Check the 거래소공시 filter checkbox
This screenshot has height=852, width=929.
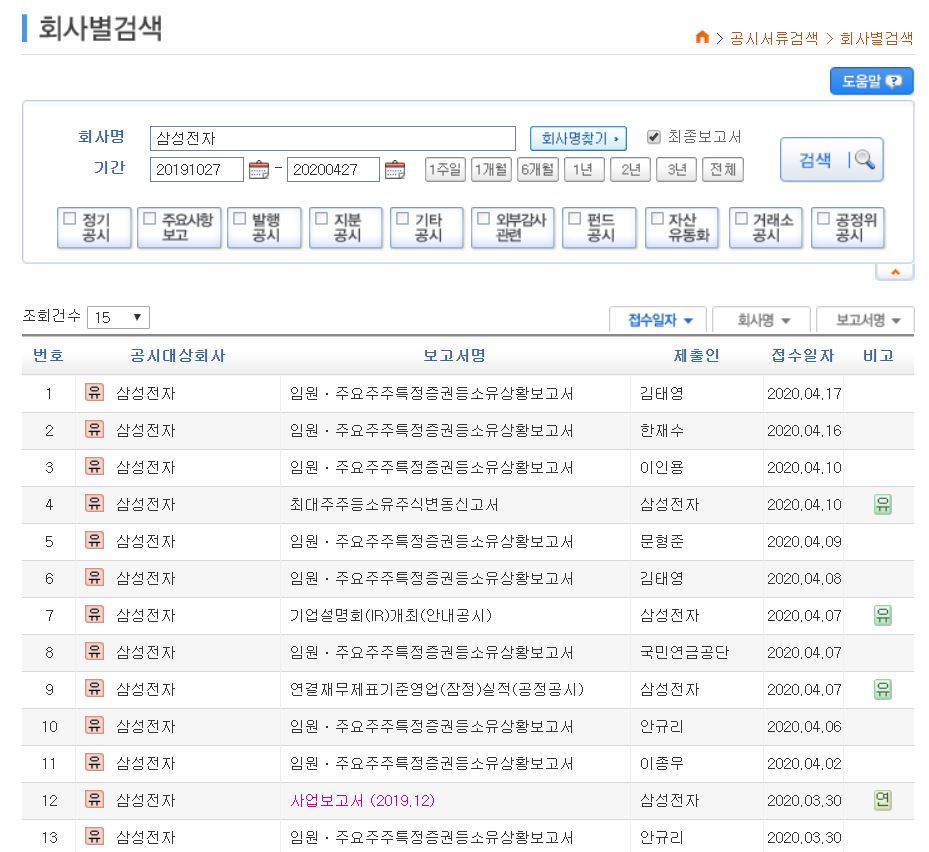pyautogui.click(x=742, y=219)
